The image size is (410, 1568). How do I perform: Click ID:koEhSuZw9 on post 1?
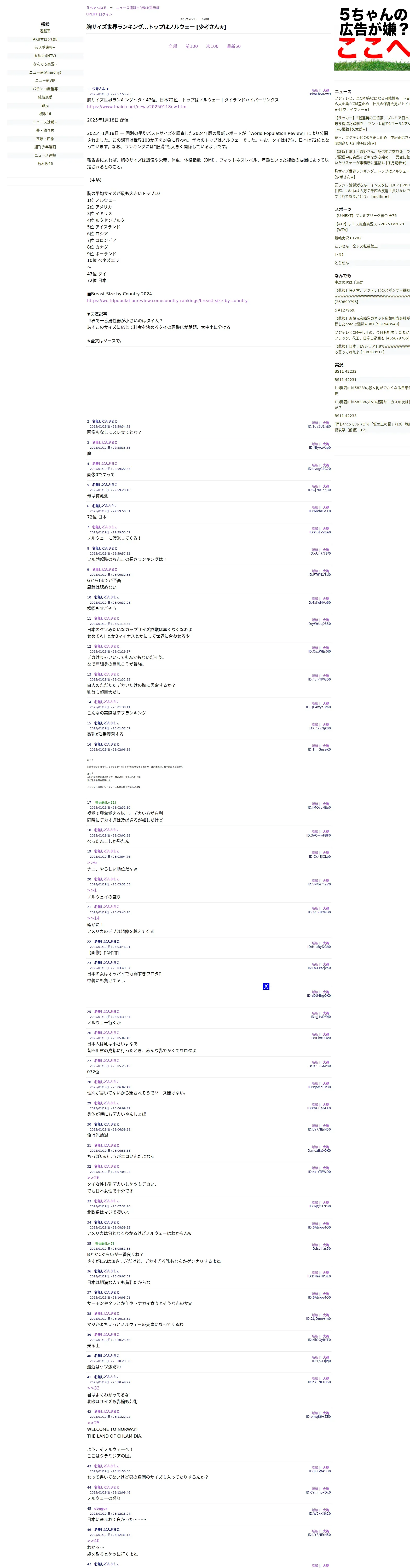click(x=319, y=94)
